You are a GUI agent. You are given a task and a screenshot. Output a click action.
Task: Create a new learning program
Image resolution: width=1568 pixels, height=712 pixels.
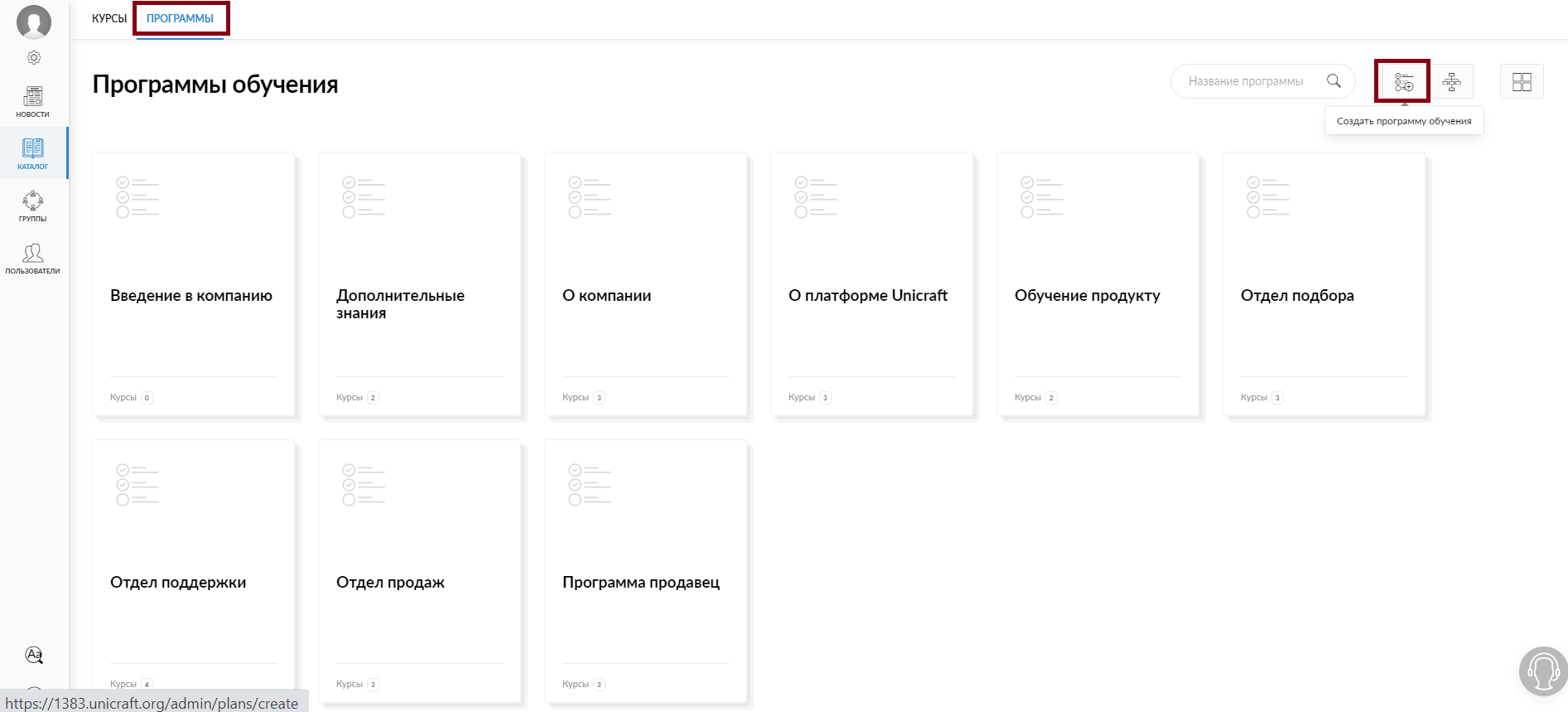1403,81
